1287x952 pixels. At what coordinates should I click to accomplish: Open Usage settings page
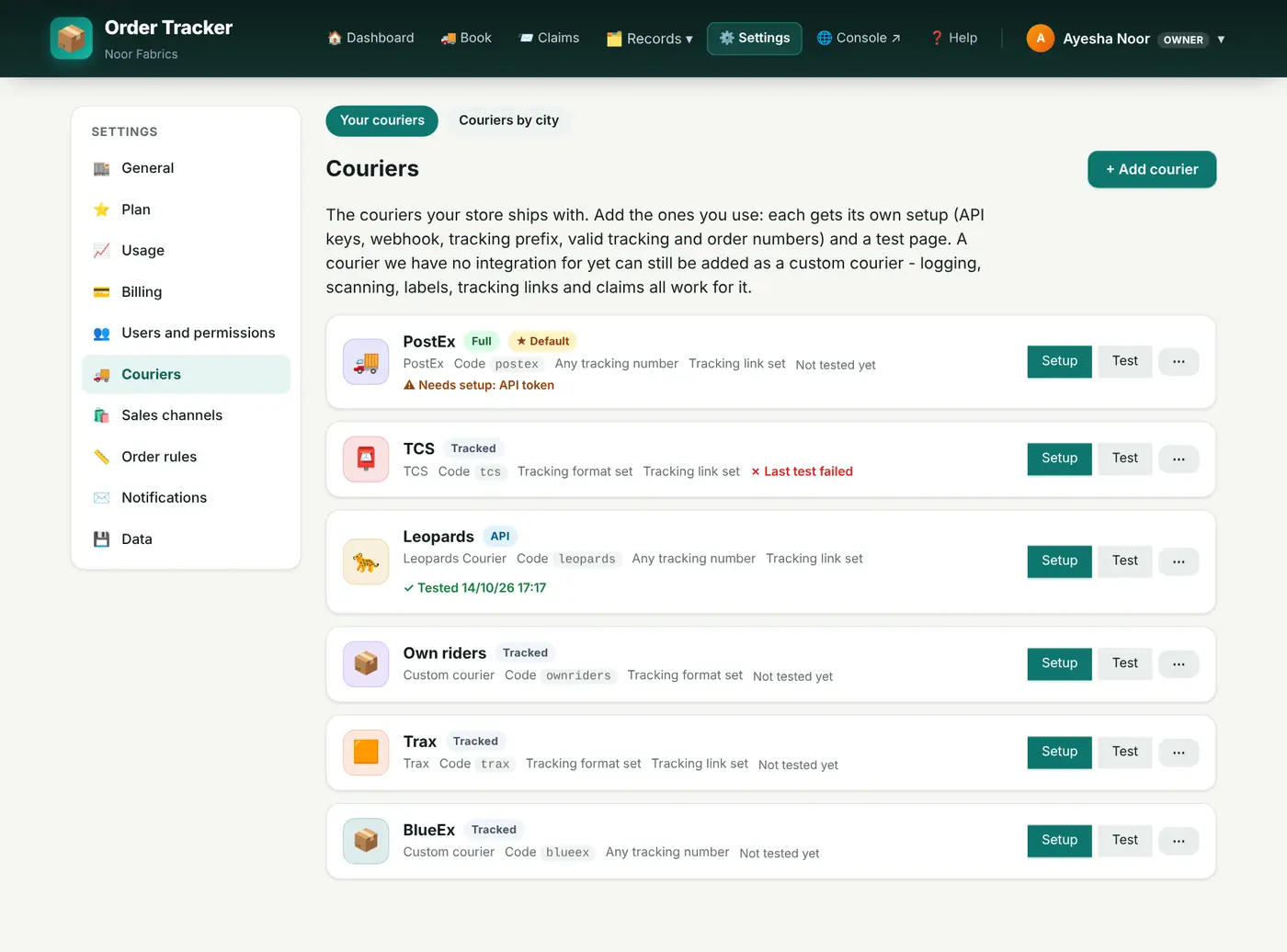click(186, 251)
